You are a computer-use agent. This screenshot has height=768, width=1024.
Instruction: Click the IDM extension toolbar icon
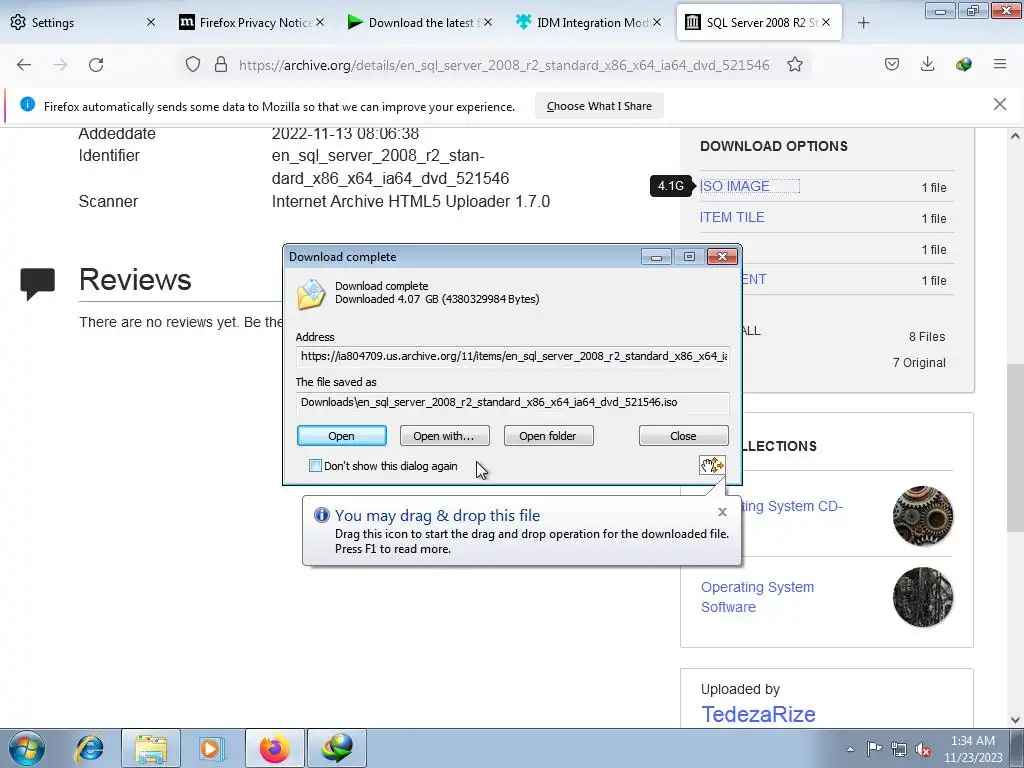[x=964, y=64]
